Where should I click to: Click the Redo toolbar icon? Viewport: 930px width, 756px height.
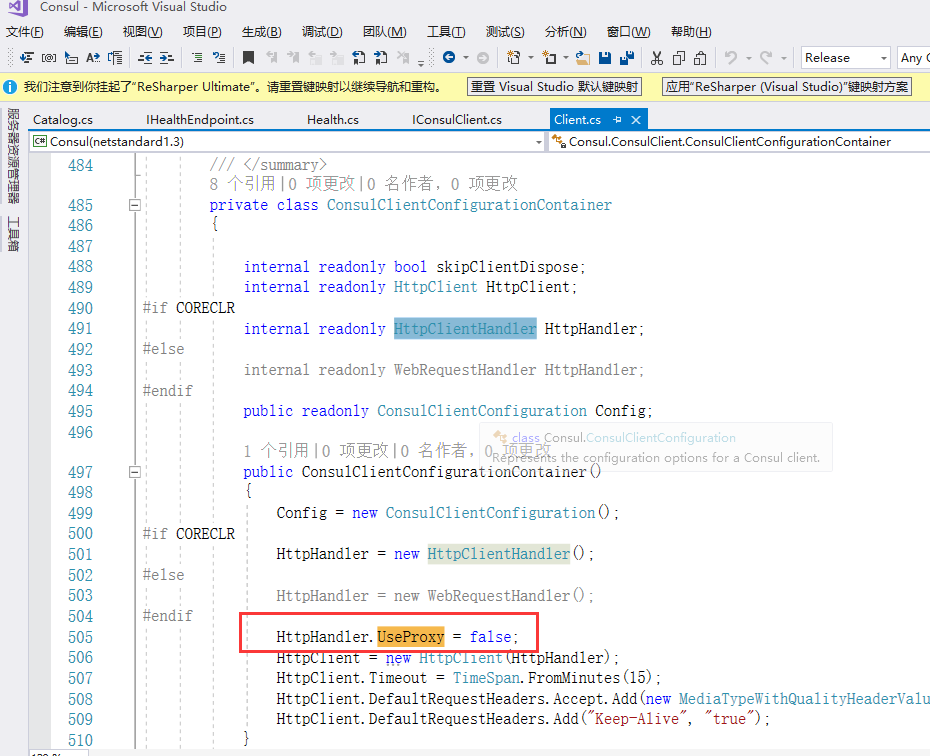[766, 58]
